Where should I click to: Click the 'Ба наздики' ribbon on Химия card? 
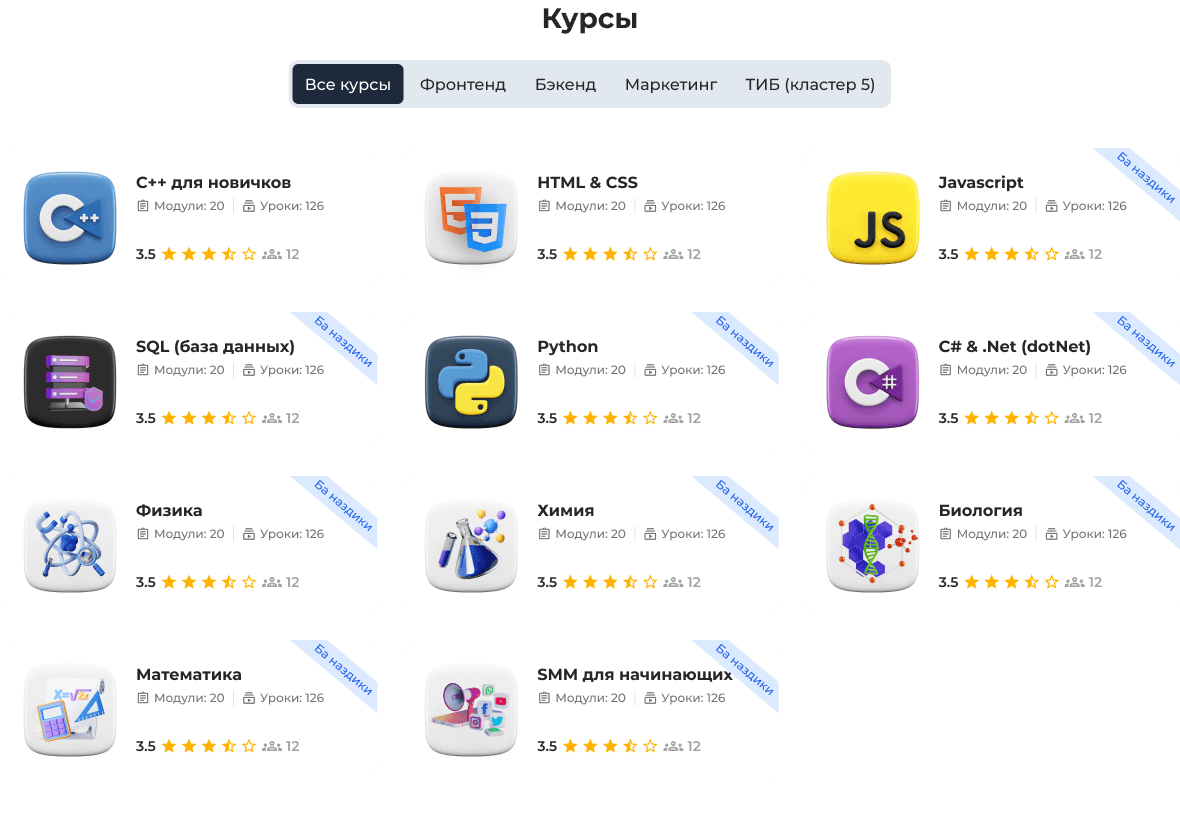(x=744, y=507)
